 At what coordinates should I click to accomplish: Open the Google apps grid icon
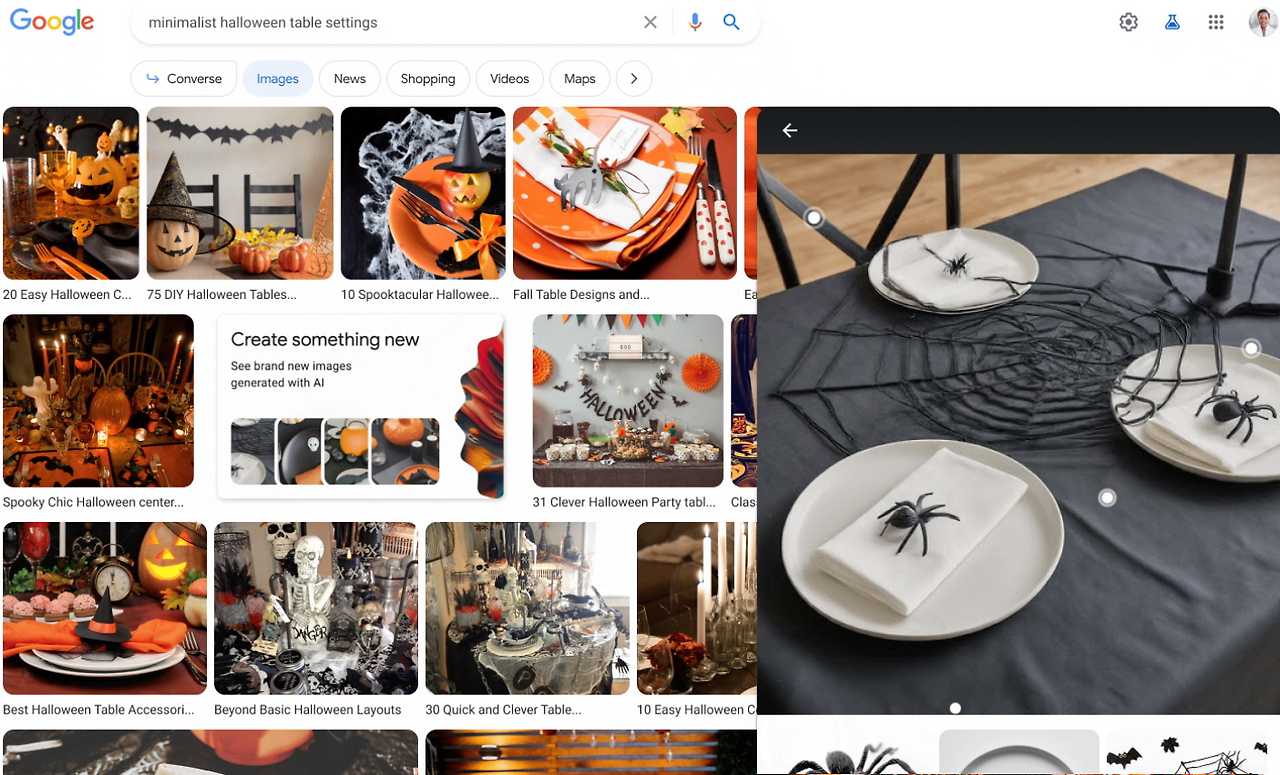(x=1216, y=22)
